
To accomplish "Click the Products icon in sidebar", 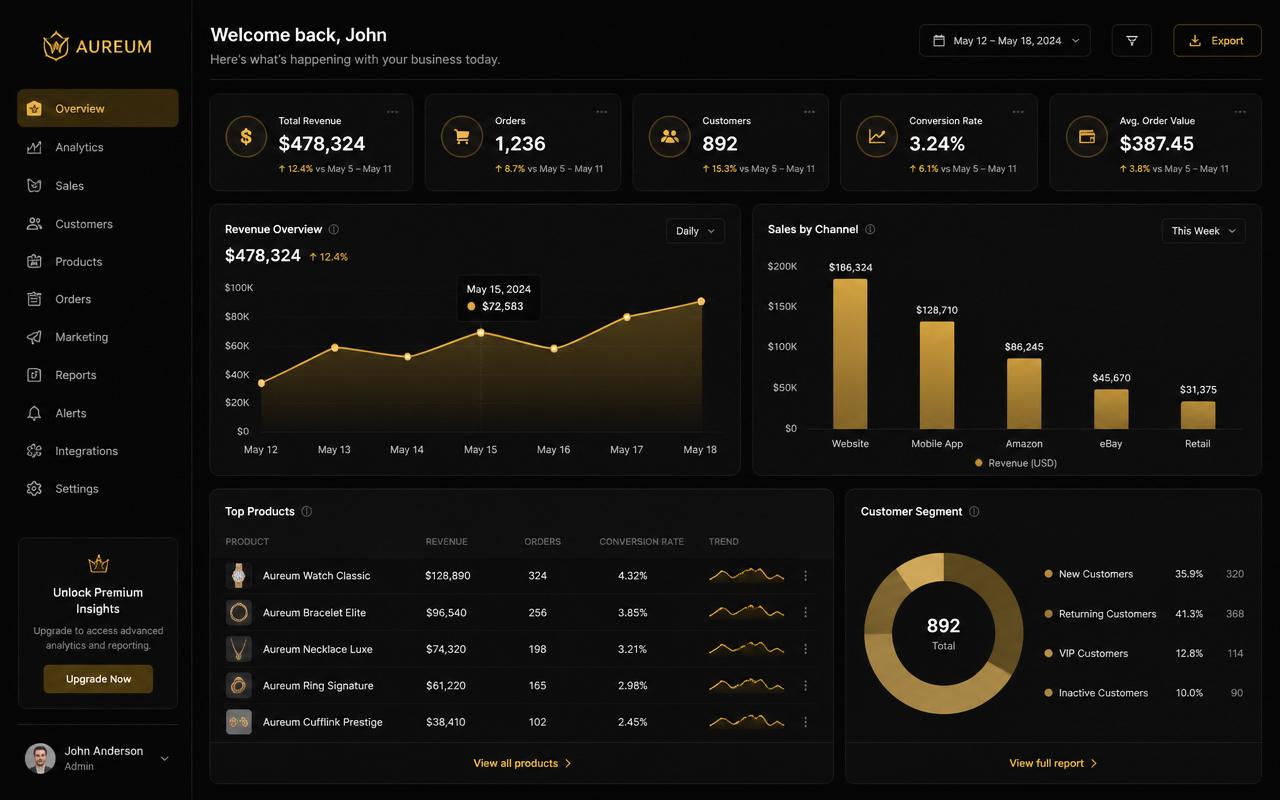I will pos(34,261).
